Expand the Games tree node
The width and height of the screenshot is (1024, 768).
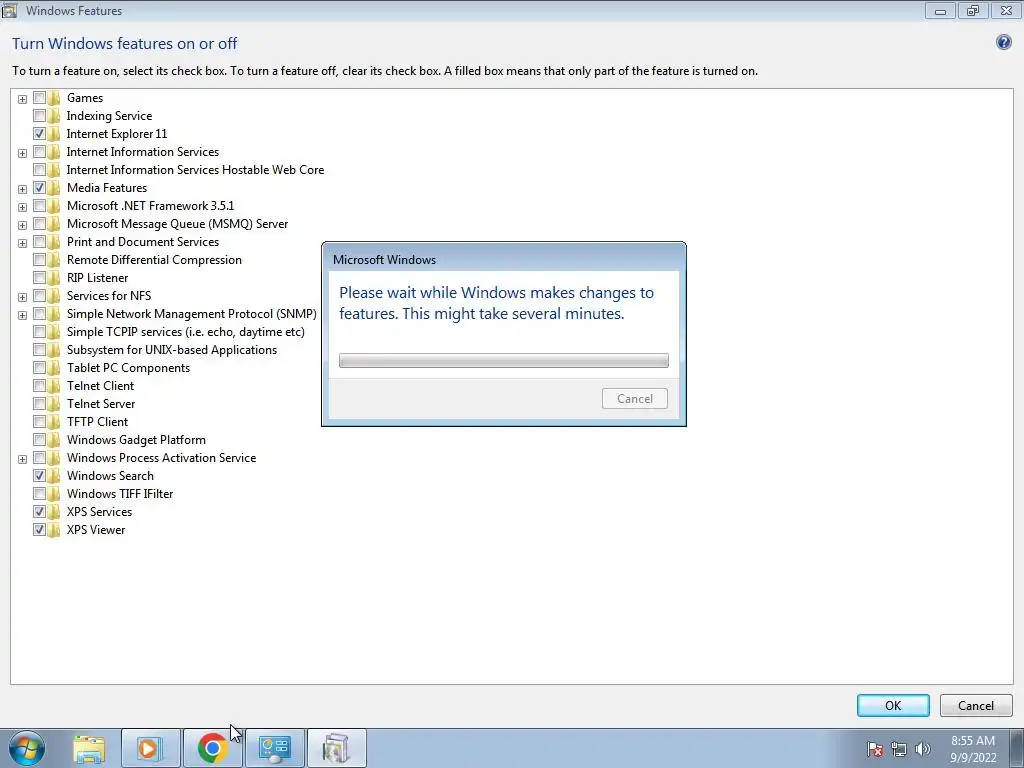pos(22,99)
